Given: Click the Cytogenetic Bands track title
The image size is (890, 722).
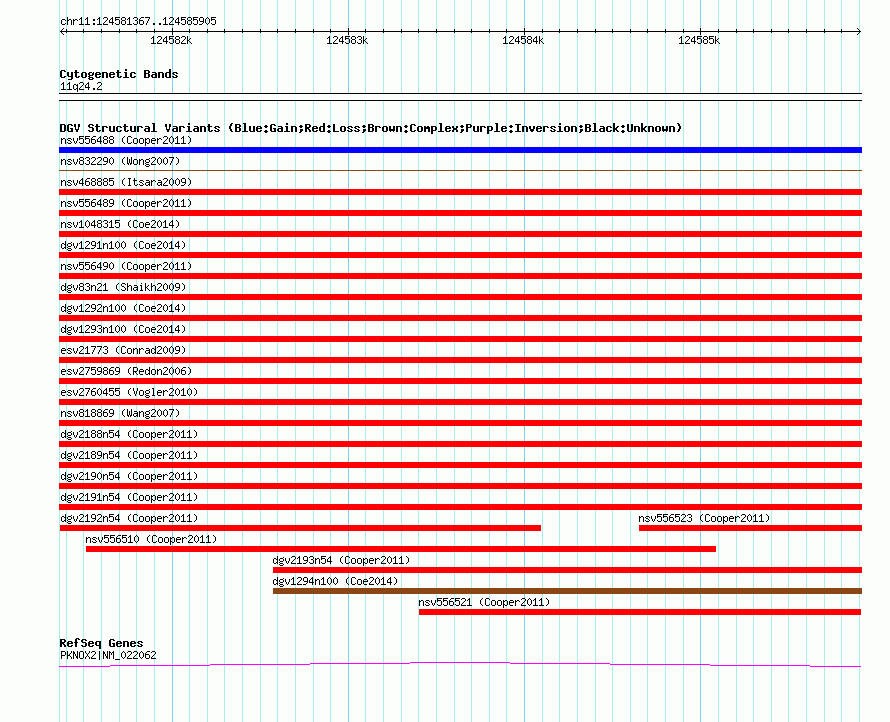Looking at the screenshot, I should coord(119,74).
